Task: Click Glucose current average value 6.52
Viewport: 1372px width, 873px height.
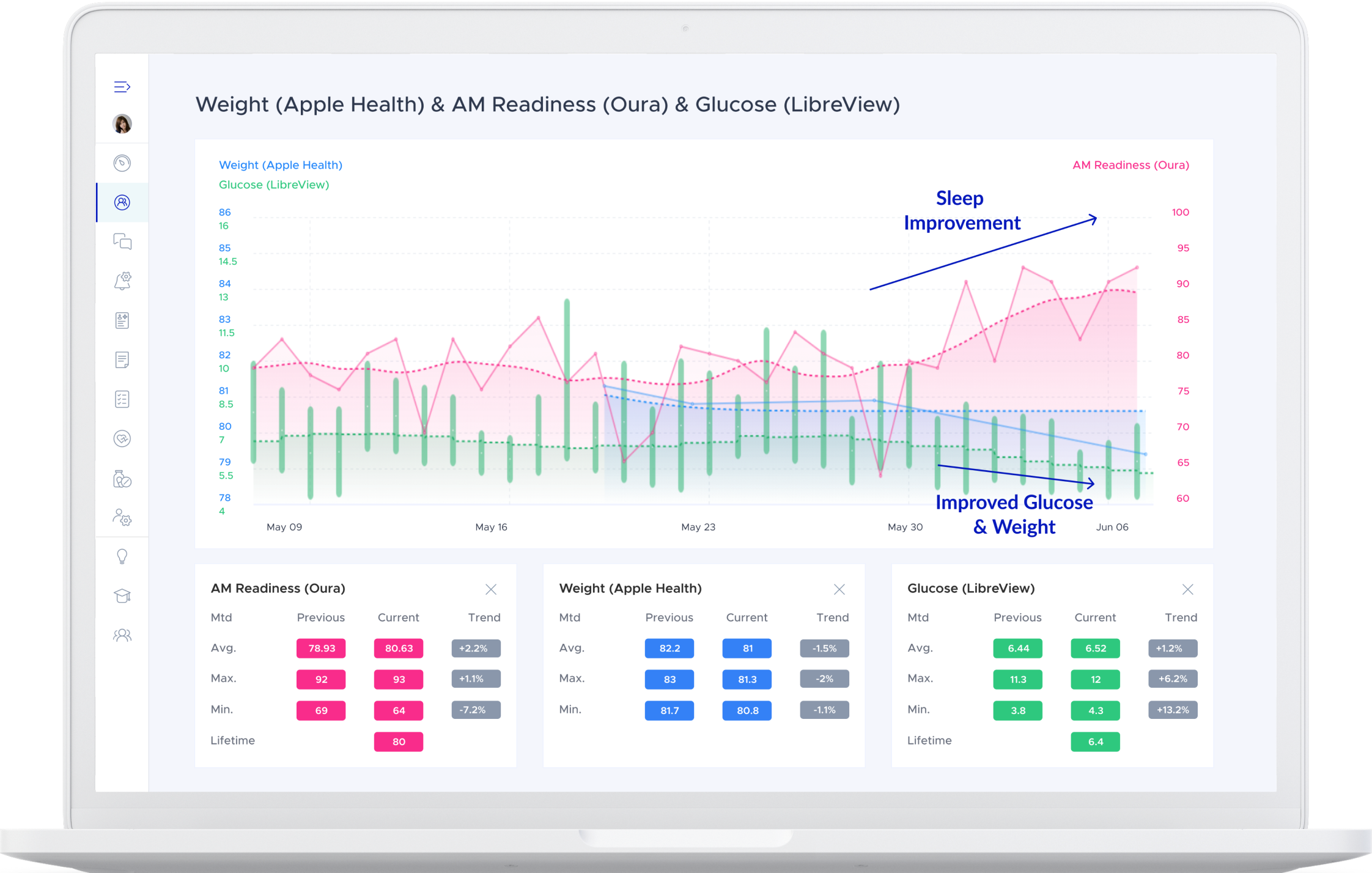Action: click(x=1096, y=648)
